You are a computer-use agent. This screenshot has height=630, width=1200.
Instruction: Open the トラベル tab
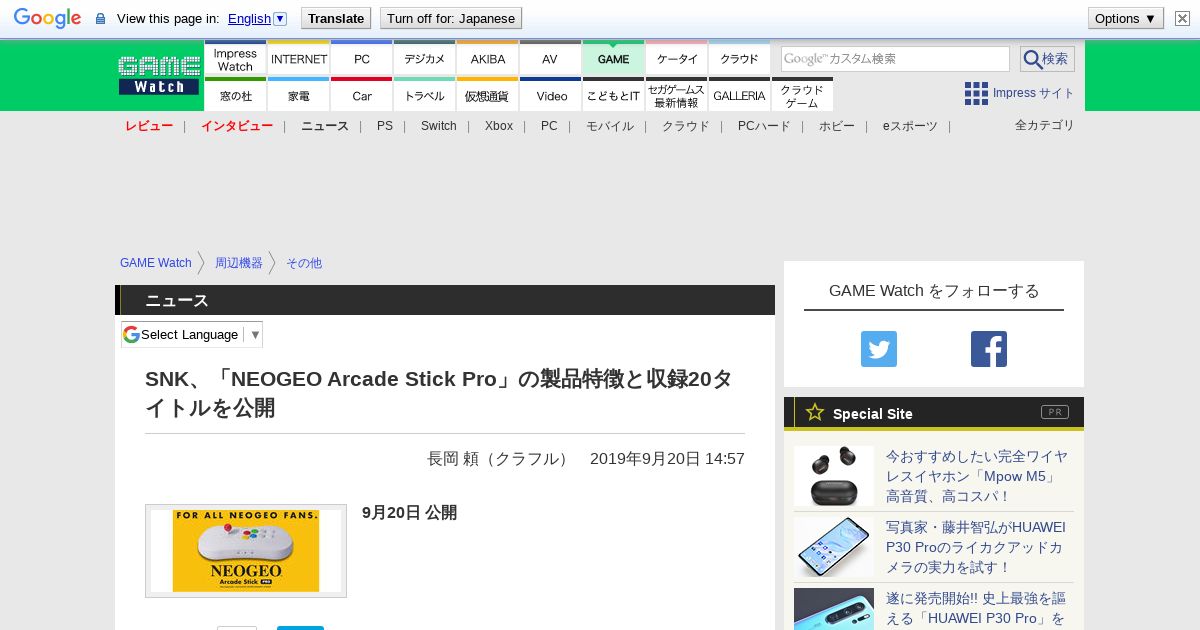click(x=425, y=95)
